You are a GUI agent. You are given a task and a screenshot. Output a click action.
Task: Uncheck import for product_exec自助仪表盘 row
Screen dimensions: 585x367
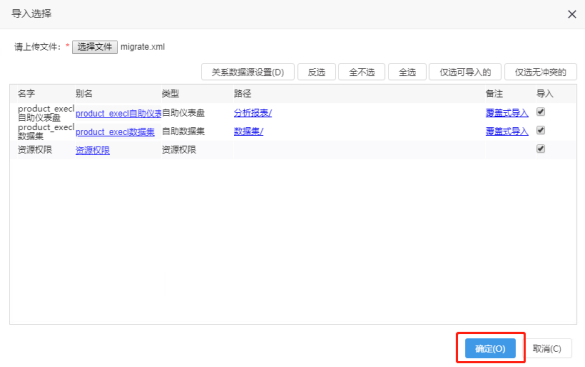(540, 112)
